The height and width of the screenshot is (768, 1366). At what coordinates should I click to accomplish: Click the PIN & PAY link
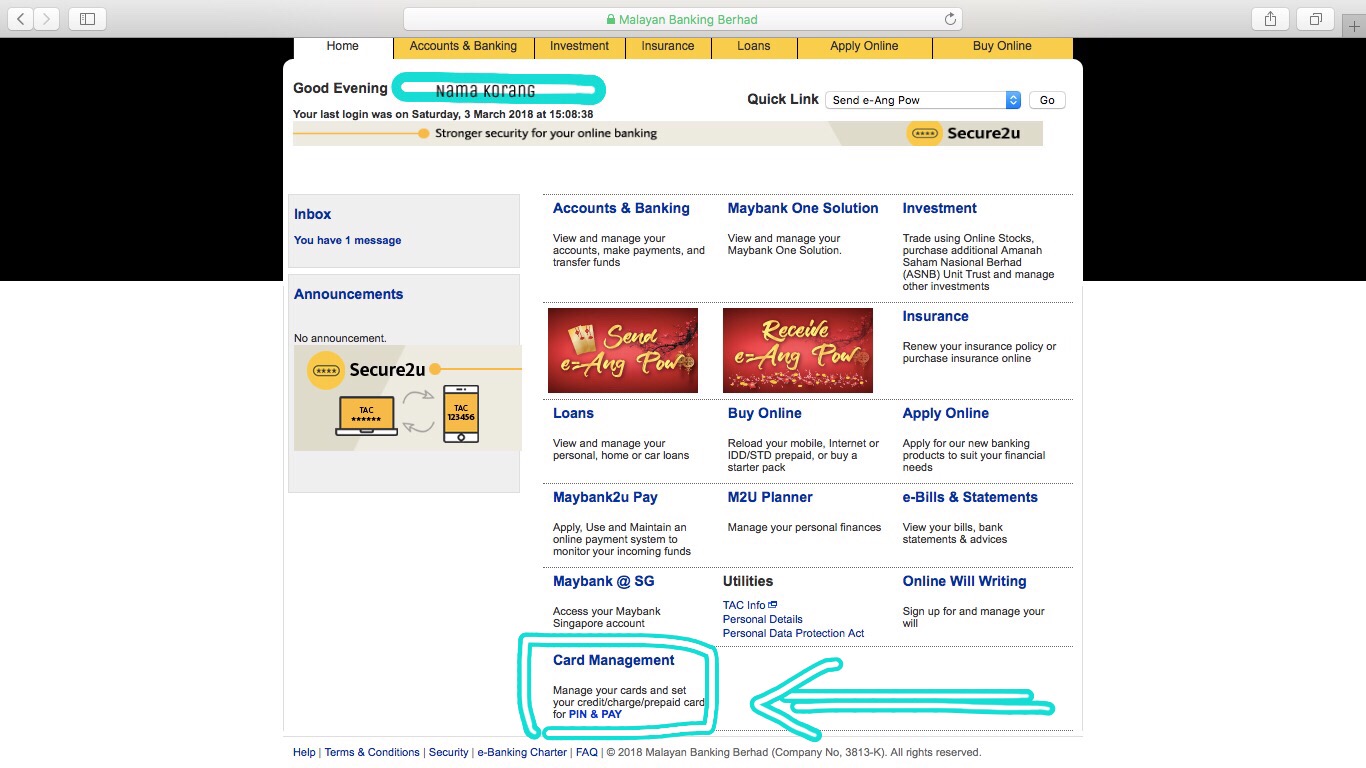pos(595,714)
